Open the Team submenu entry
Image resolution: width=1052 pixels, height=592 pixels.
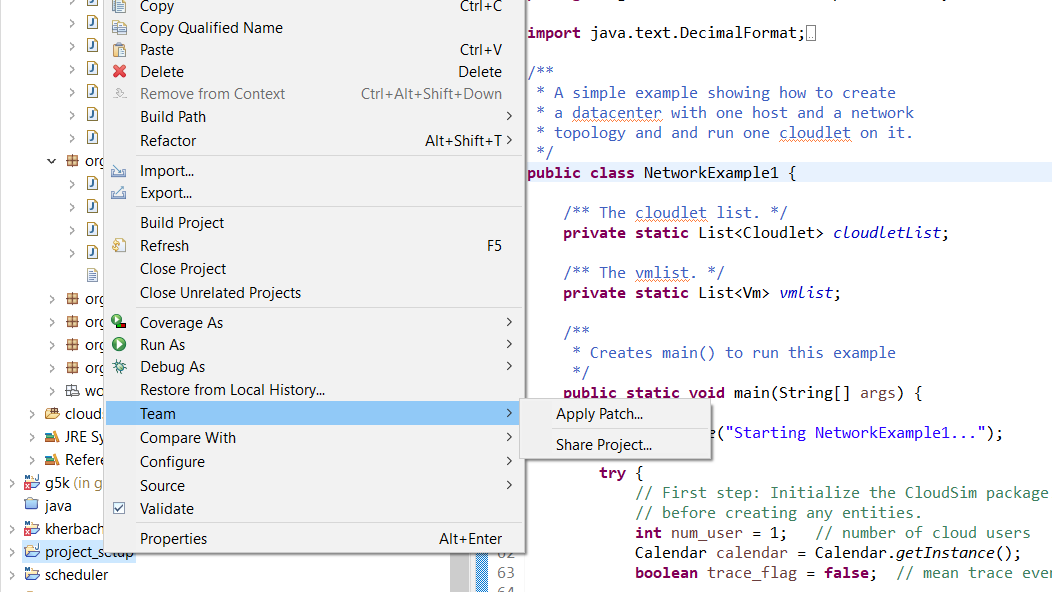tap(314, 413)
